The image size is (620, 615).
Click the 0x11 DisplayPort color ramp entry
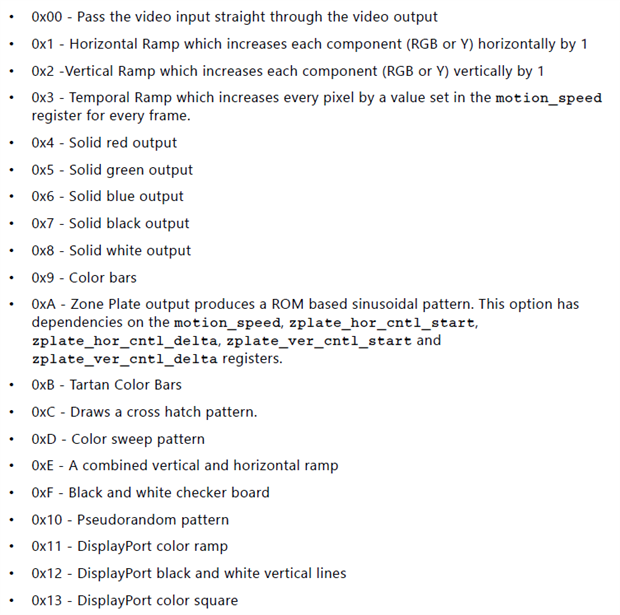click(130, 547)
